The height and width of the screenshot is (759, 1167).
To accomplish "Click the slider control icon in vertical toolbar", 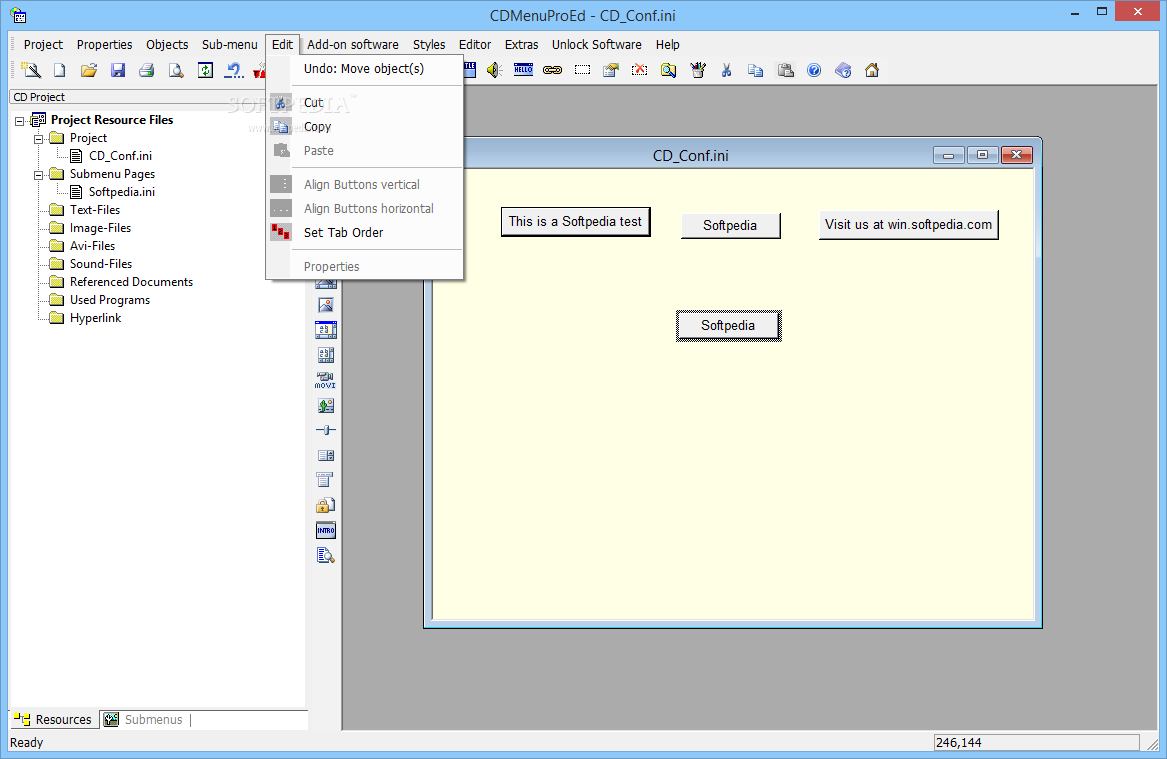I will [326, 430].
